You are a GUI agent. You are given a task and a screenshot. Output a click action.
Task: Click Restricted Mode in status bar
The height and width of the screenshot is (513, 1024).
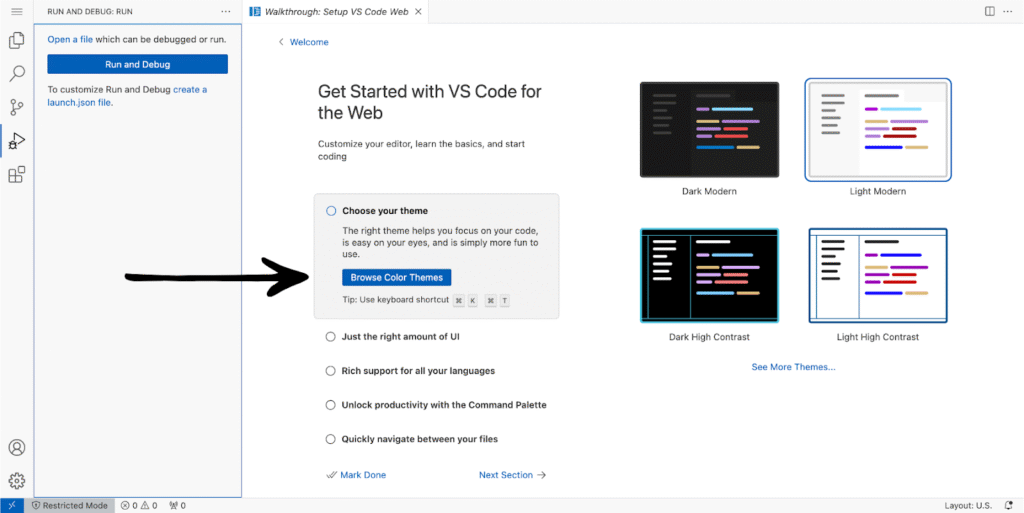70,505
